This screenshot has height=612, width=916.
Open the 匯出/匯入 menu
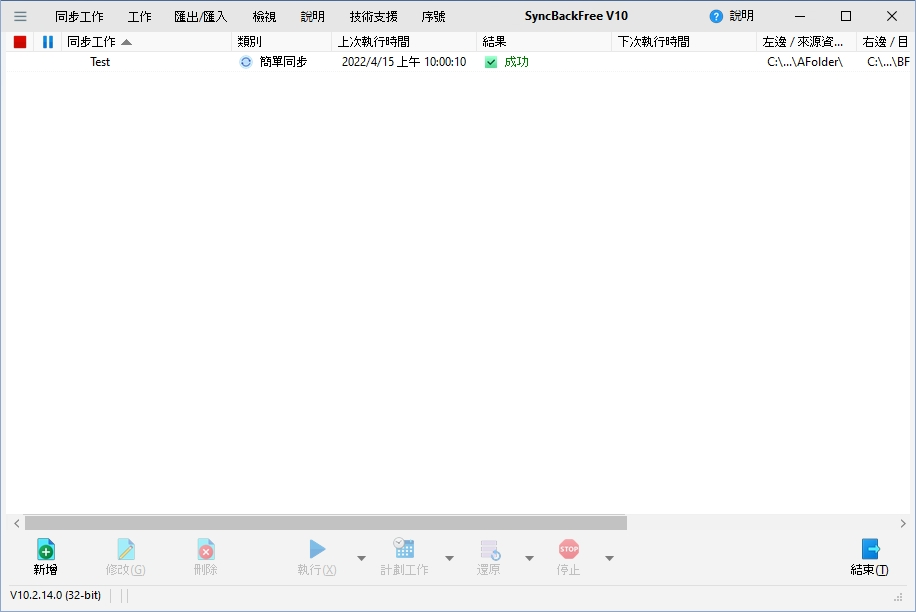click(x=201, y=16)
